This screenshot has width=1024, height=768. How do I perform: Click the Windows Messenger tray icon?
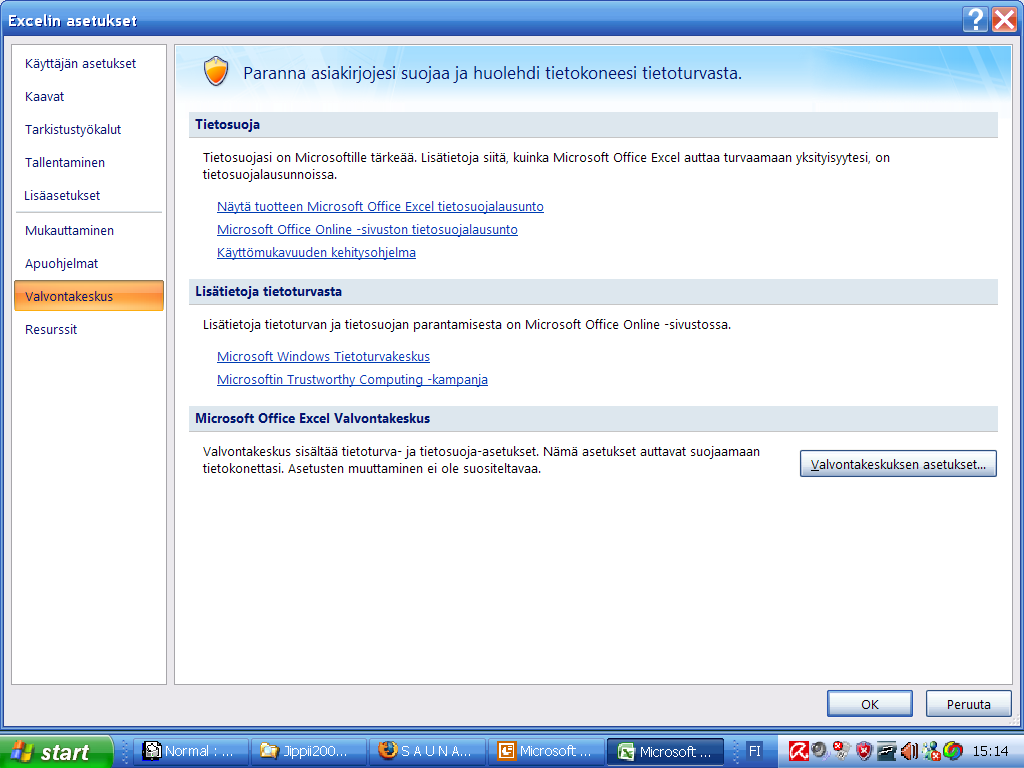[932, 751]
